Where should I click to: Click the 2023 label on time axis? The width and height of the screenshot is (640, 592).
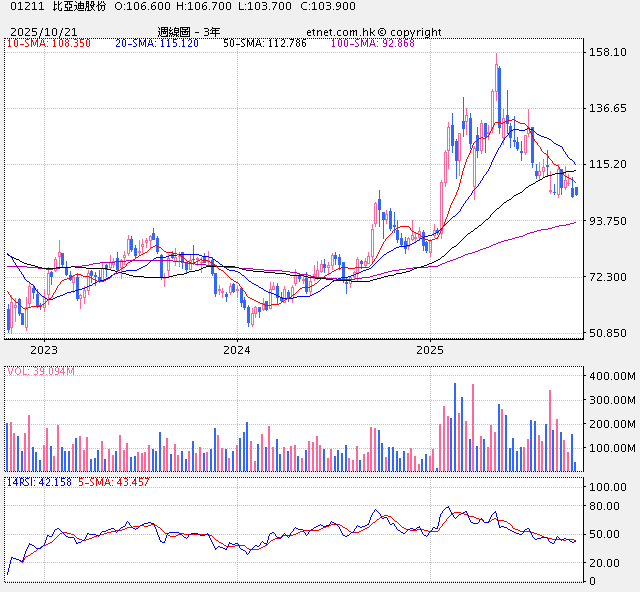pyautogui.click(x=43, y=351)
